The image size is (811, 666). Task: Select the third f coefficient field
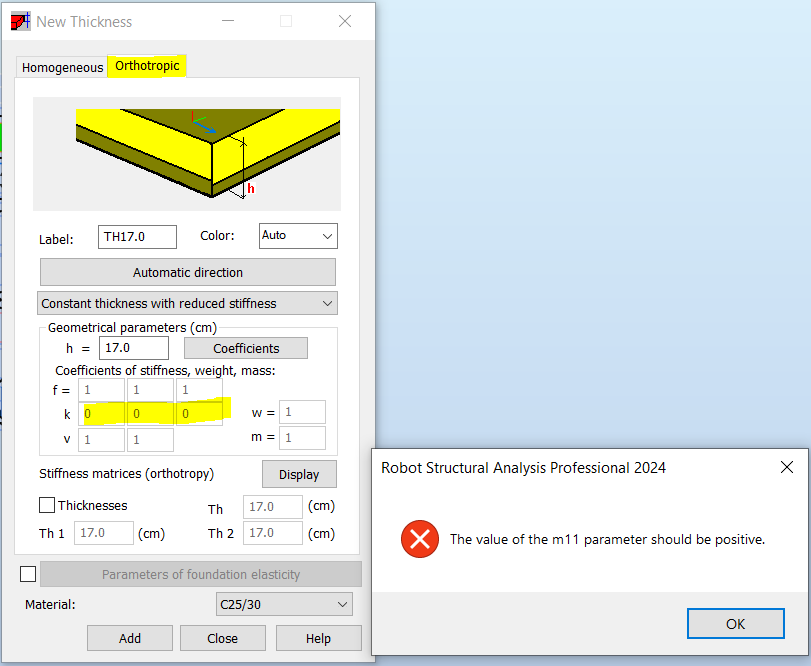(200, 390)
